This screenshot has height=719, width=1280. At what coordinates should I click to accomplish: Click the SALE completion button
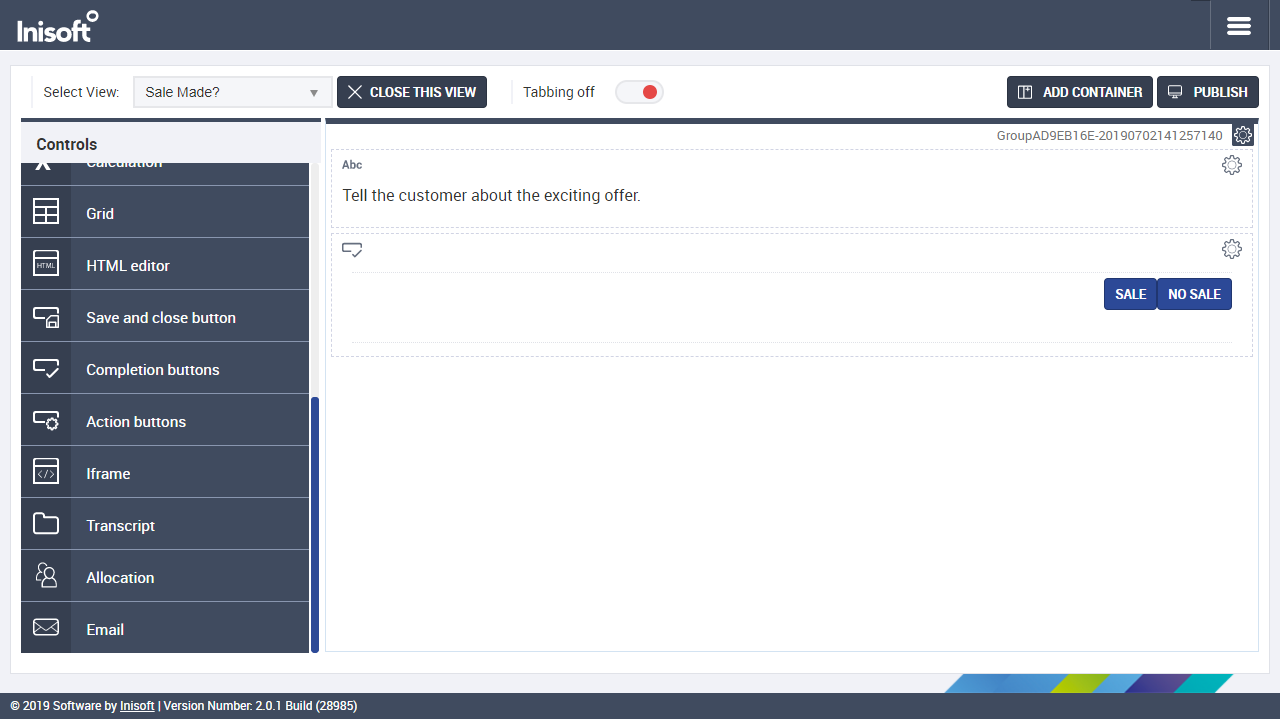point(1130,294)
